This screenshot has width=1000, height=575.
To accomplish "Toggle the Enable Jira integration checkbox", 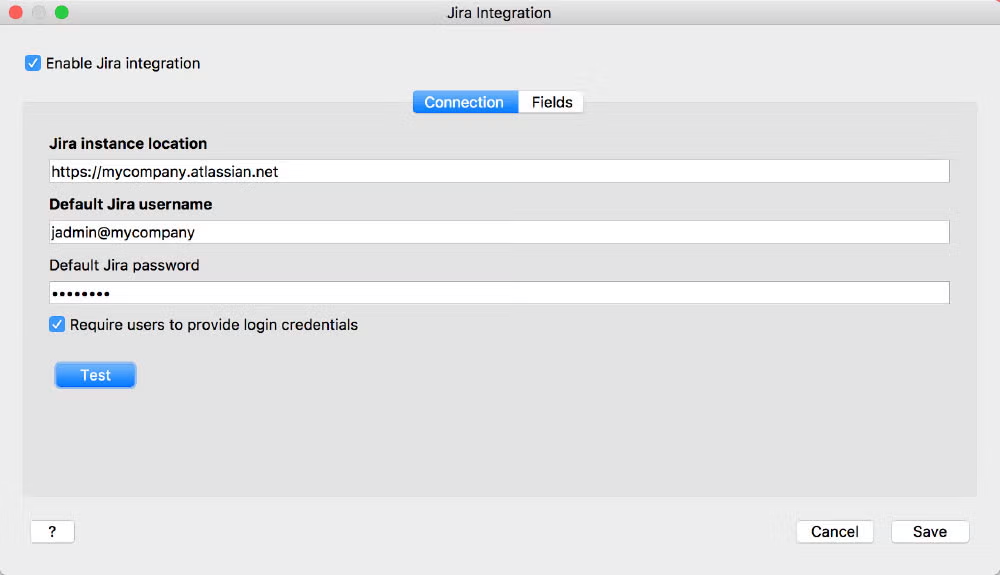I will click(33, 63).
